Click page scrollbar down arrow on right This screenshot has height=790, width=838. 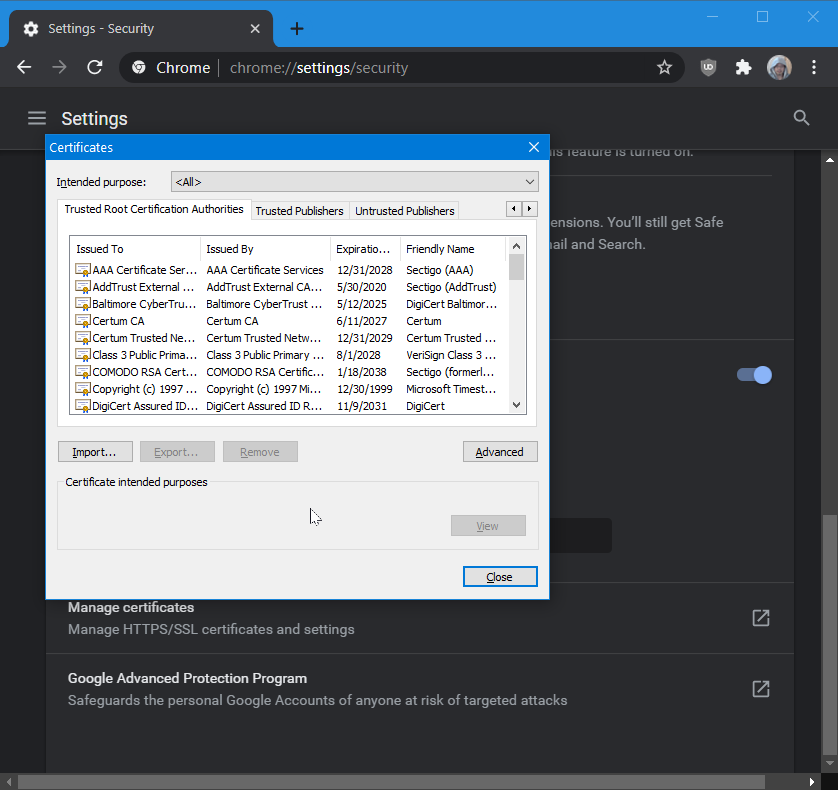[829, 763]
